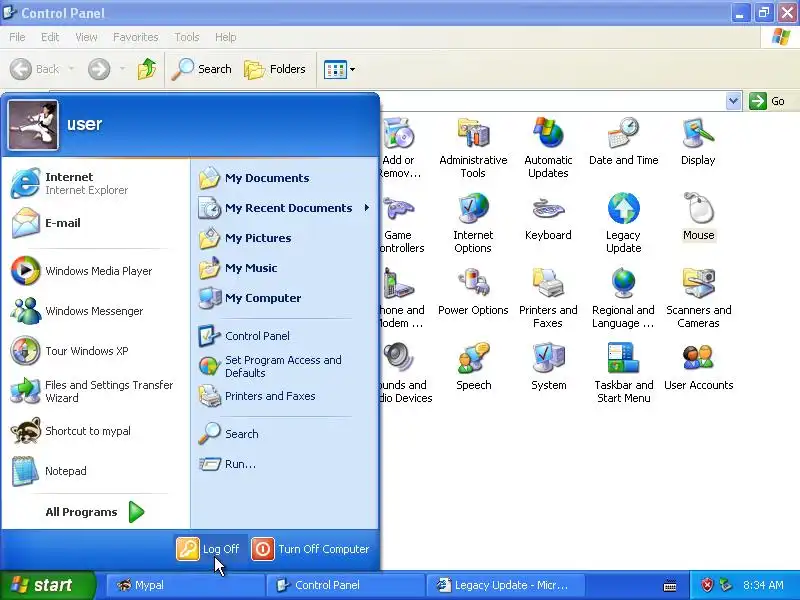Open the View menu
This screenshot has width=800, height=600.
tap(86, 37)
